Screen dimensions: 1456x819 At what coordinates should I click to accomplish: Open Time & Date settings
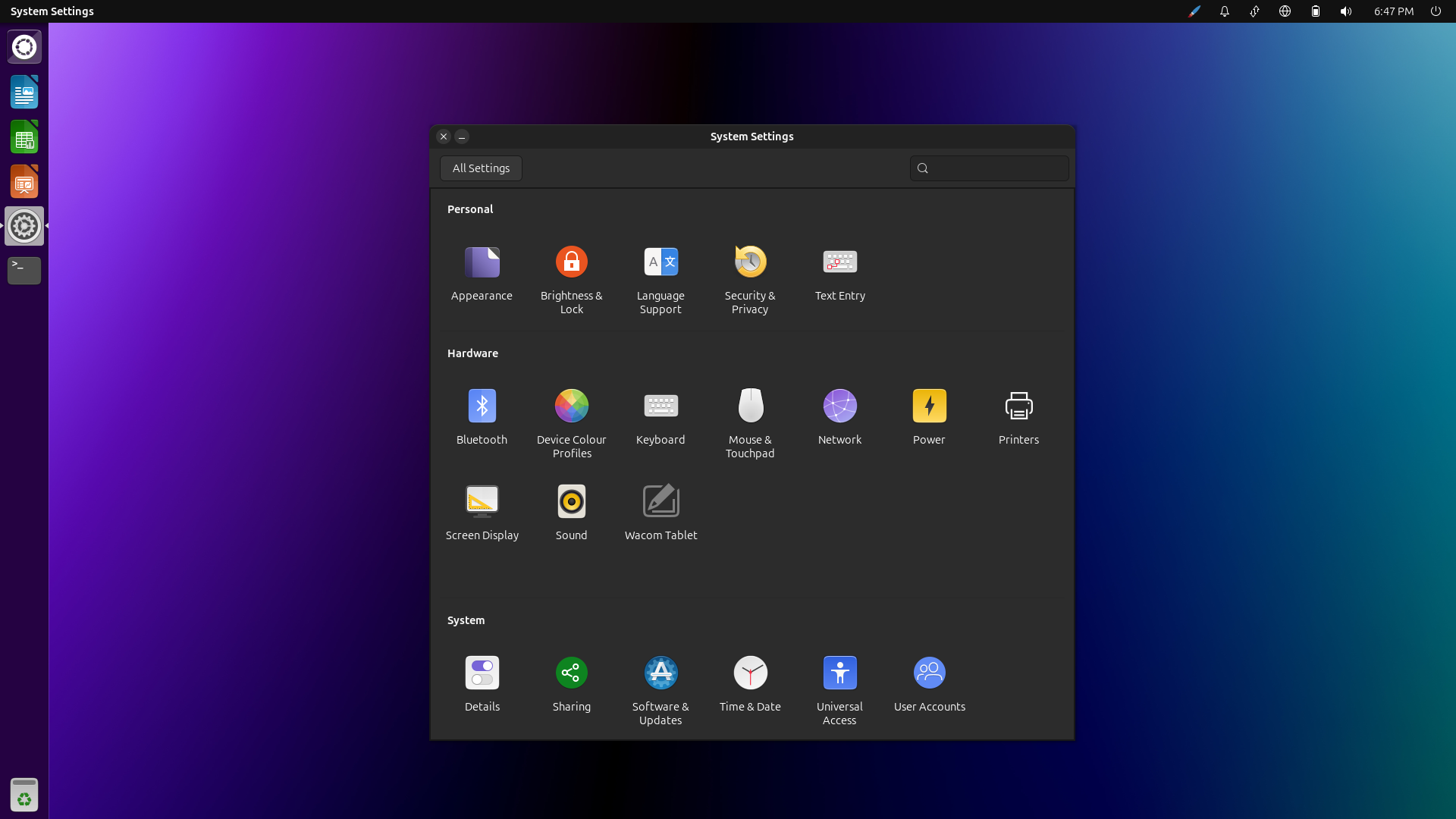tap(750, 685)
